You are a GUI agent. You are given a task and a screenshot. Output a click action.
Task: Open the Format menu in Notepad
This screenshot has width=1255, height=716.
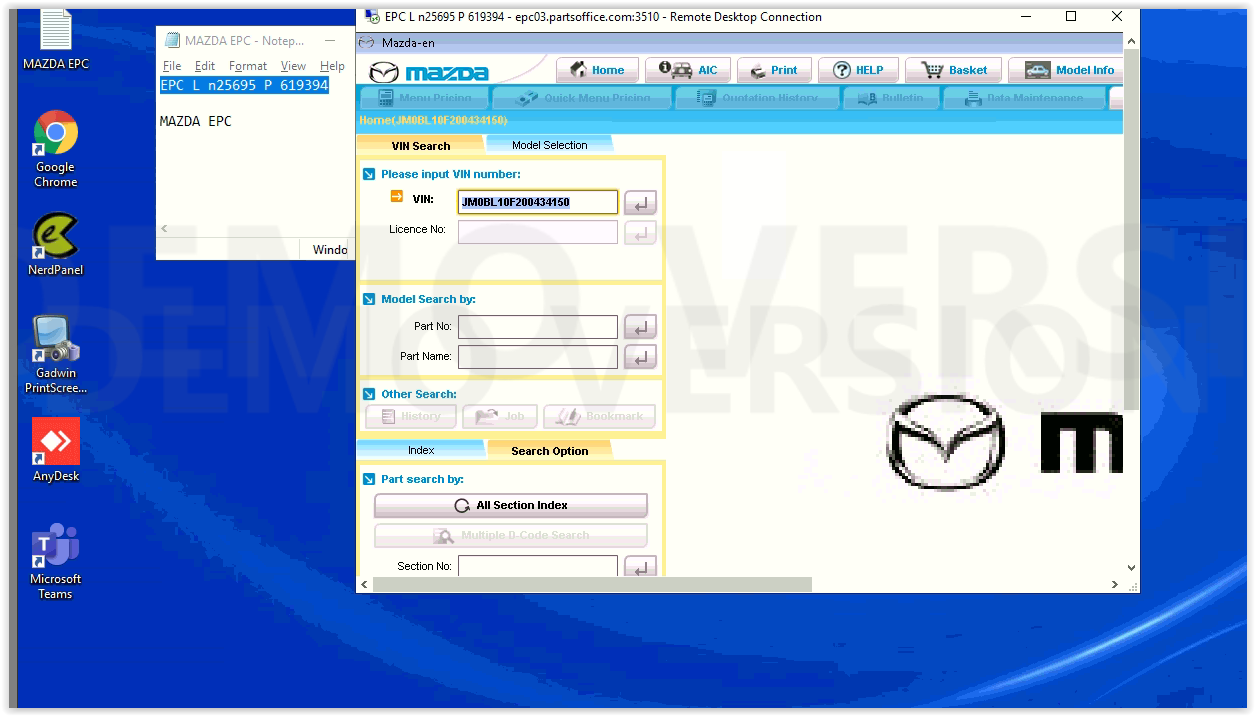coord(248,66)
